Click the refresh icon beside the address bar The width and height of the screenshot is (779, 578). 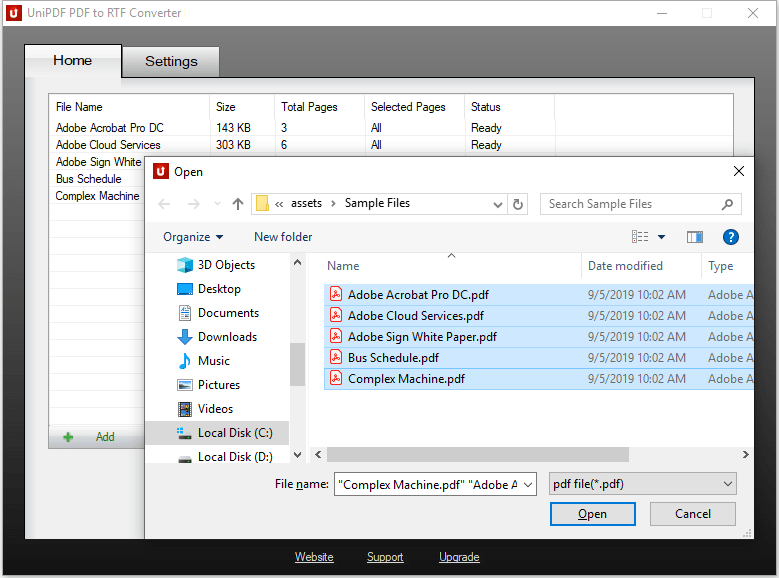(x=518, y=204)
